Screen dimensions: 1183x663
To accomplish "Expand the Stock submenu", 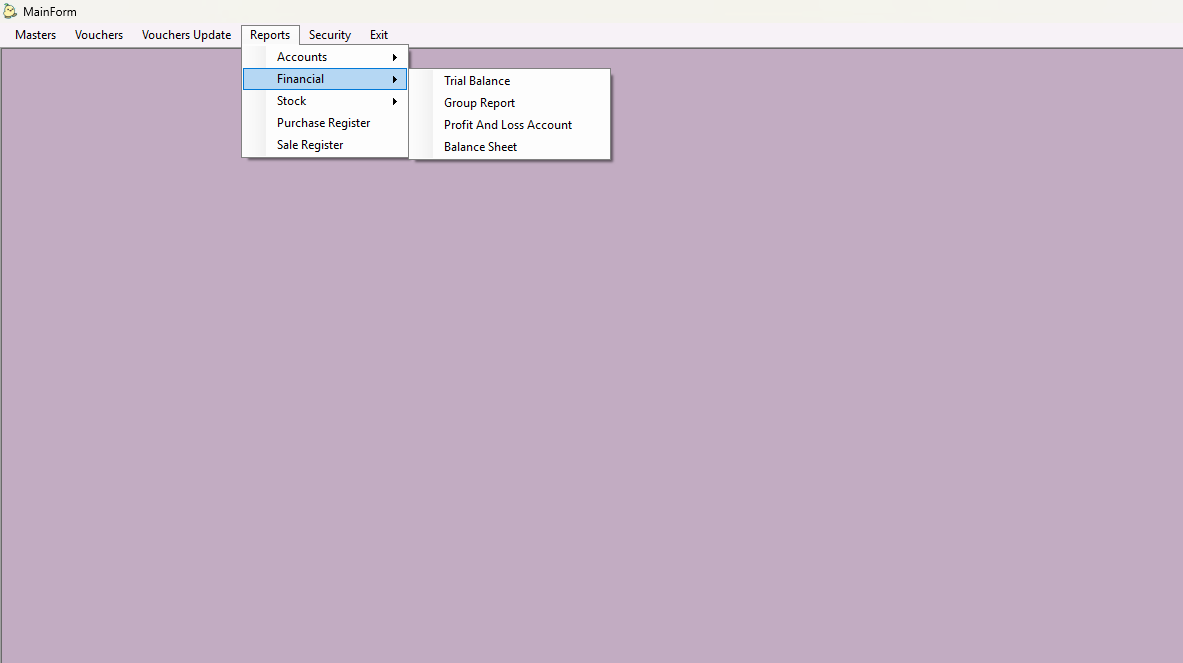I will click(x=324, y=101).
